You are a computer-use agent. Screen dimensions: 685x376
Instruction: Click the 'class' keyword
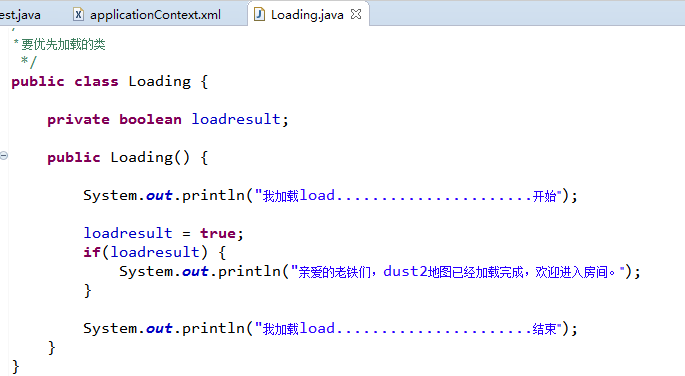(x=96, y=82)
